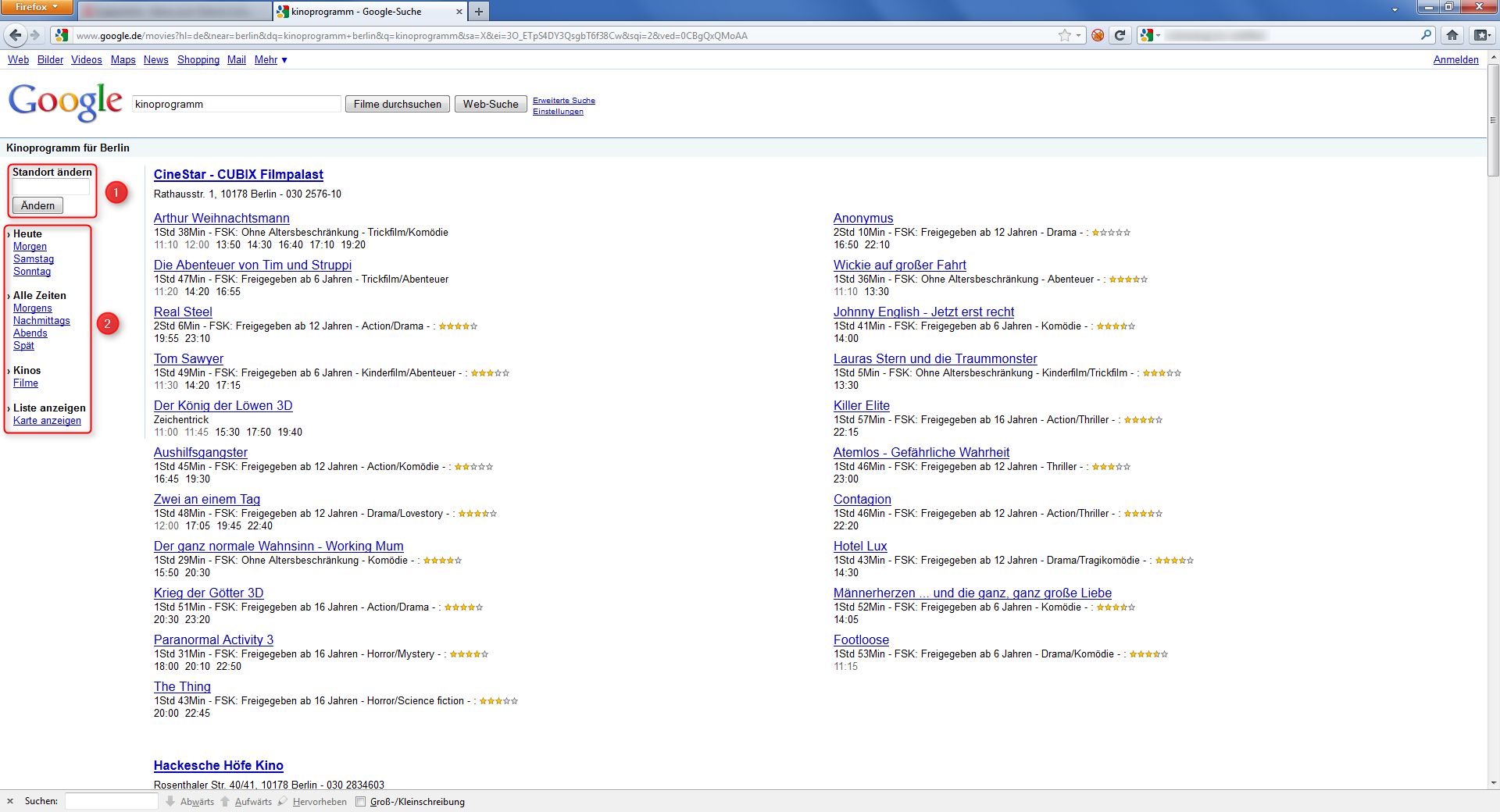Screen dimensions: 1500x812
Task: Click the search bar magnifier icon
Action: click(x=1426, y=35)
